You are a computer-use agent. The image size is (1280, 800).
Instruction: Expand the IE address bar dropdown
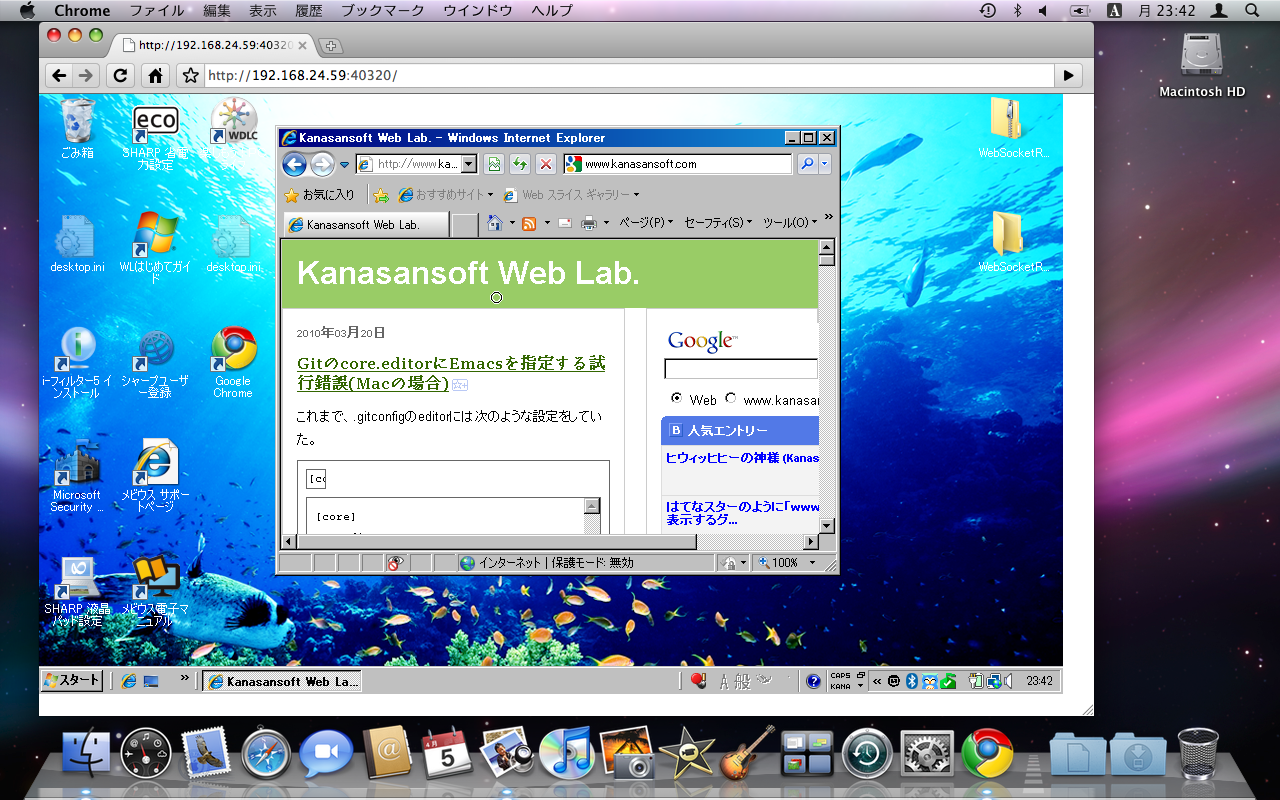point(469,164)
